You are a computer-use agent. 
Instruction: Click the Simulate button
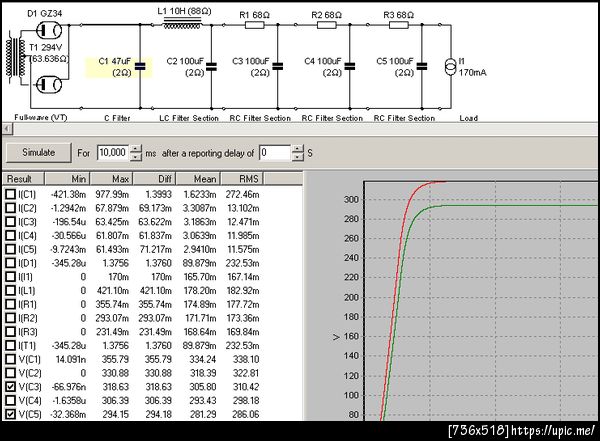[x=39, y=153]
